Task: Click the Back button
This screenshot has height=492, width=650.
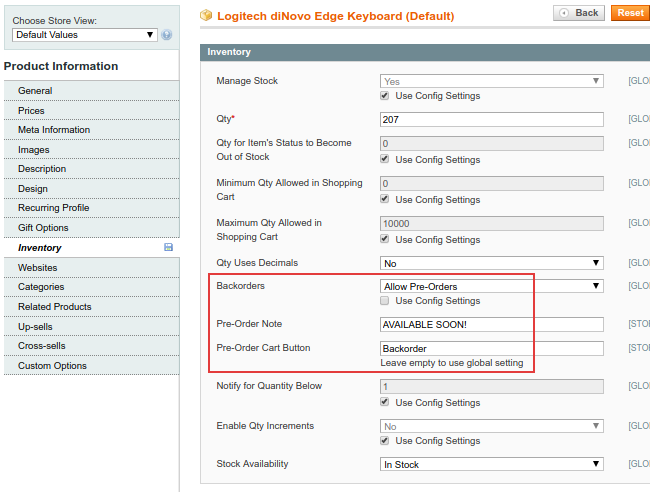Action: click(579, 13)
